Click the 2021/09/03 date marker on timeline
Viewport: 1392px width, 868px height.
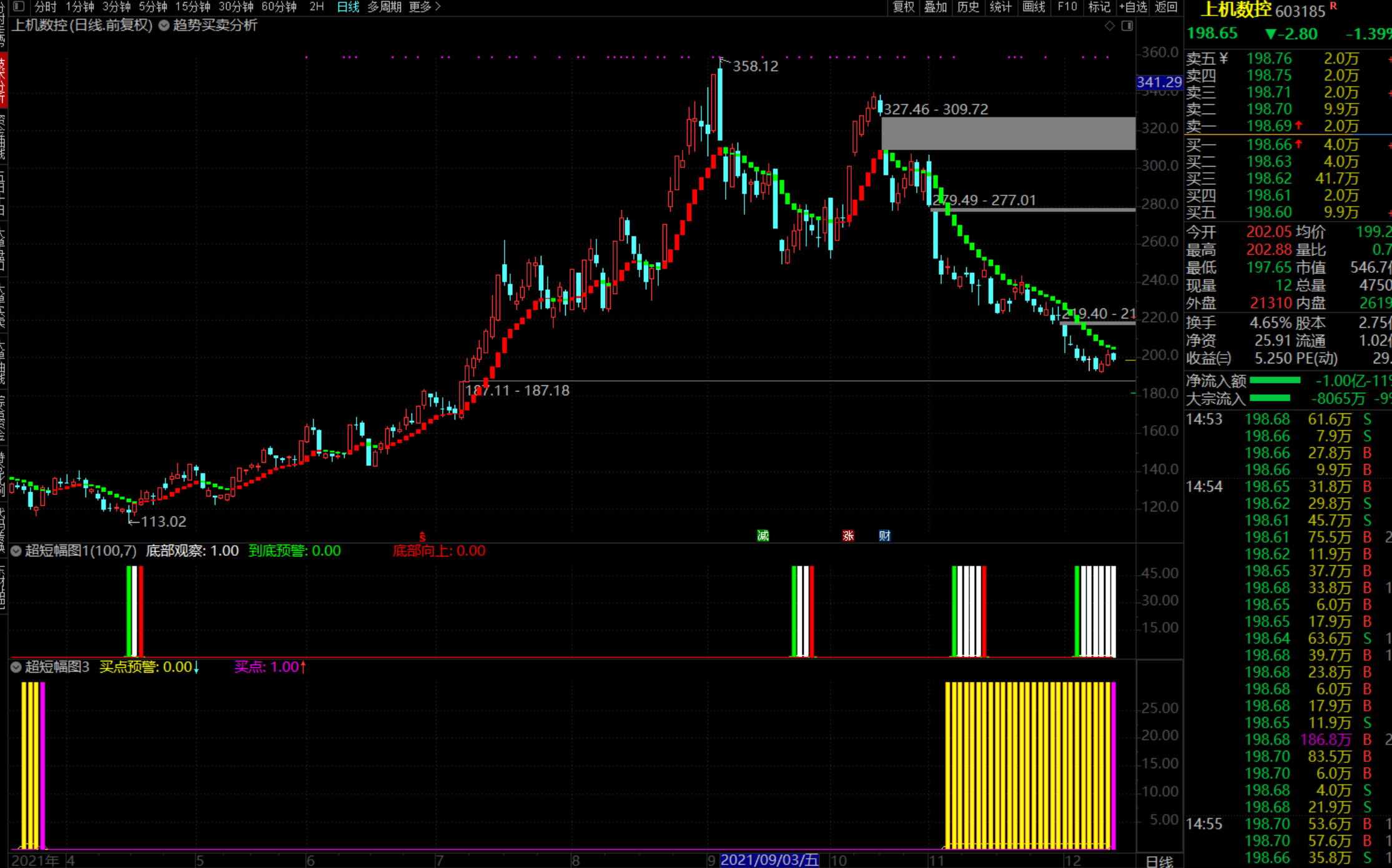[769, 860]
